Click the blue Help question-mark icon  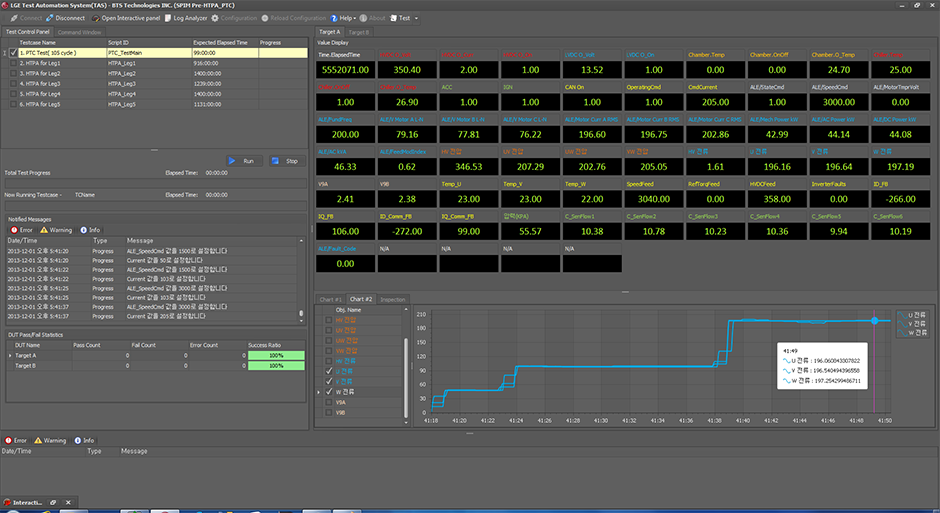[335, 18]
